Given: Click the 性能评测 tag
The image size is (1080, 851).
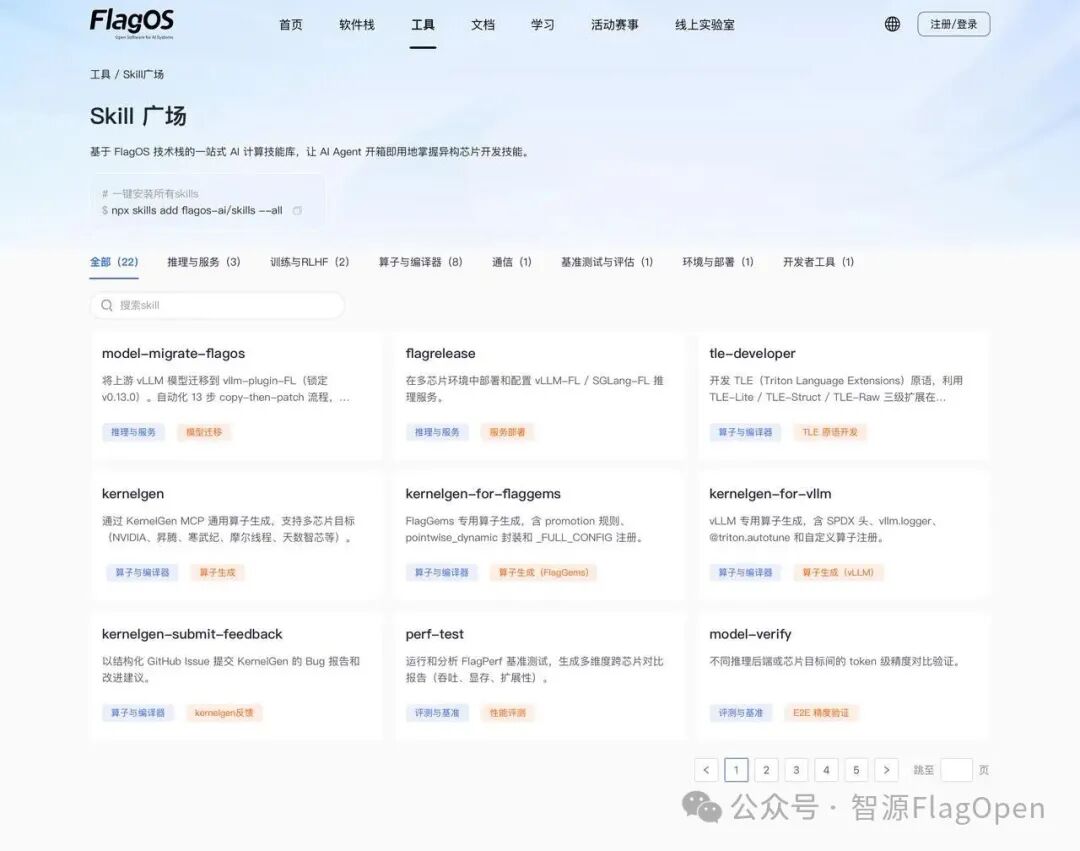Looking at the screenshot, I should pos(508,713).
